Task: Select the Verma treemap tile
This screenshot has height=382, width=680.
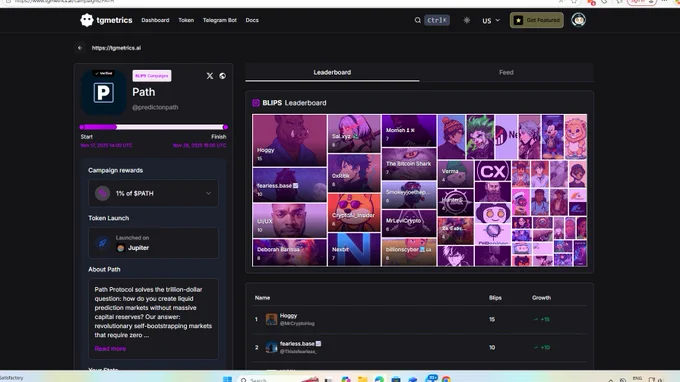Action: point(455,173)
